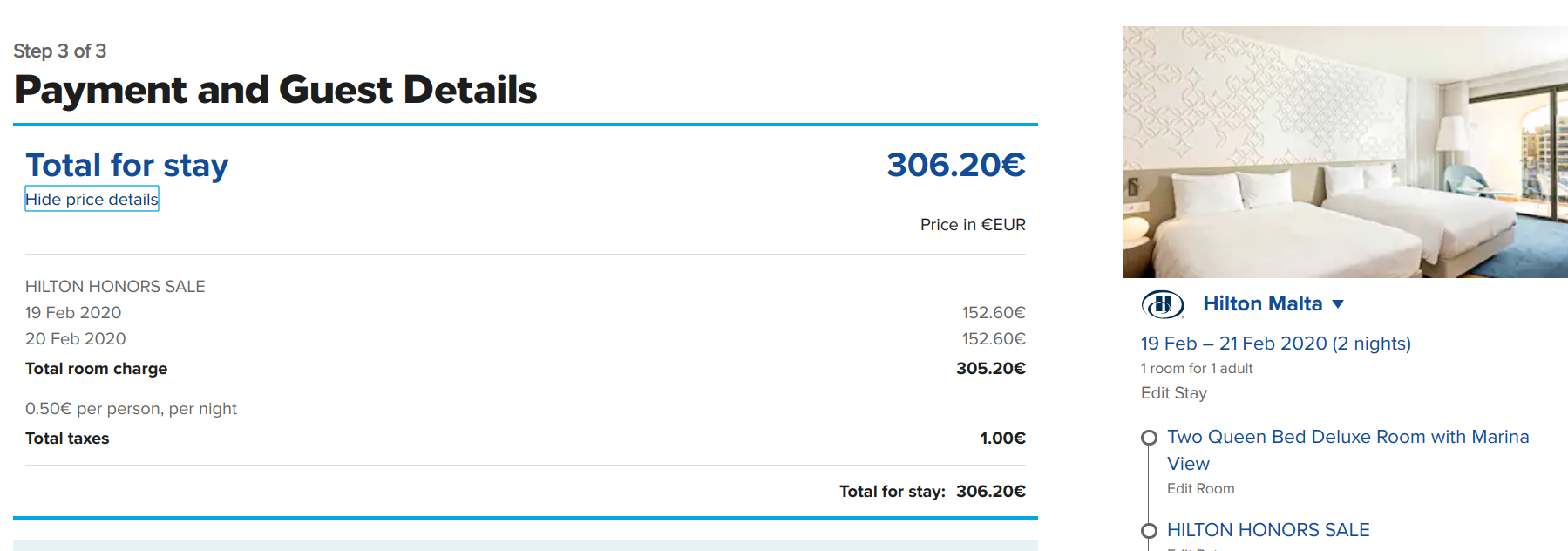
Task: Collapse using Hide price details
Action: 92,199
